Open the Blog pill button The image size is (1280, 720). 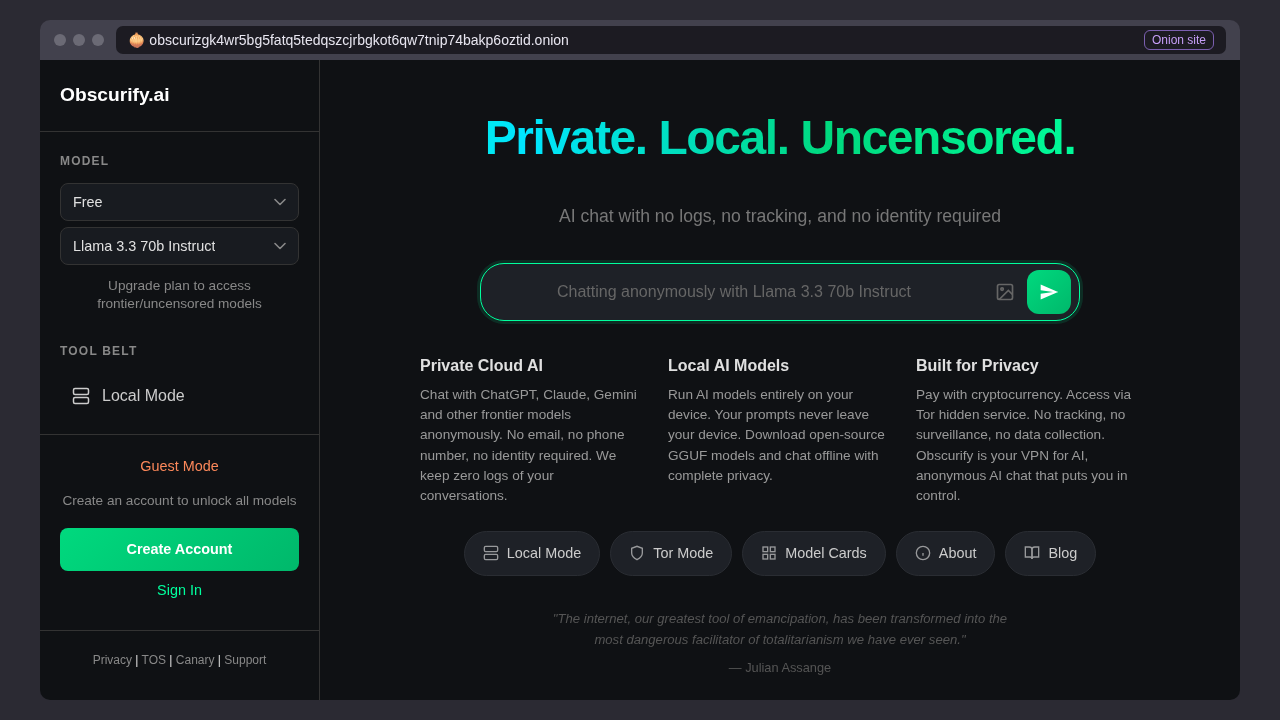[x=1050, y=553]
